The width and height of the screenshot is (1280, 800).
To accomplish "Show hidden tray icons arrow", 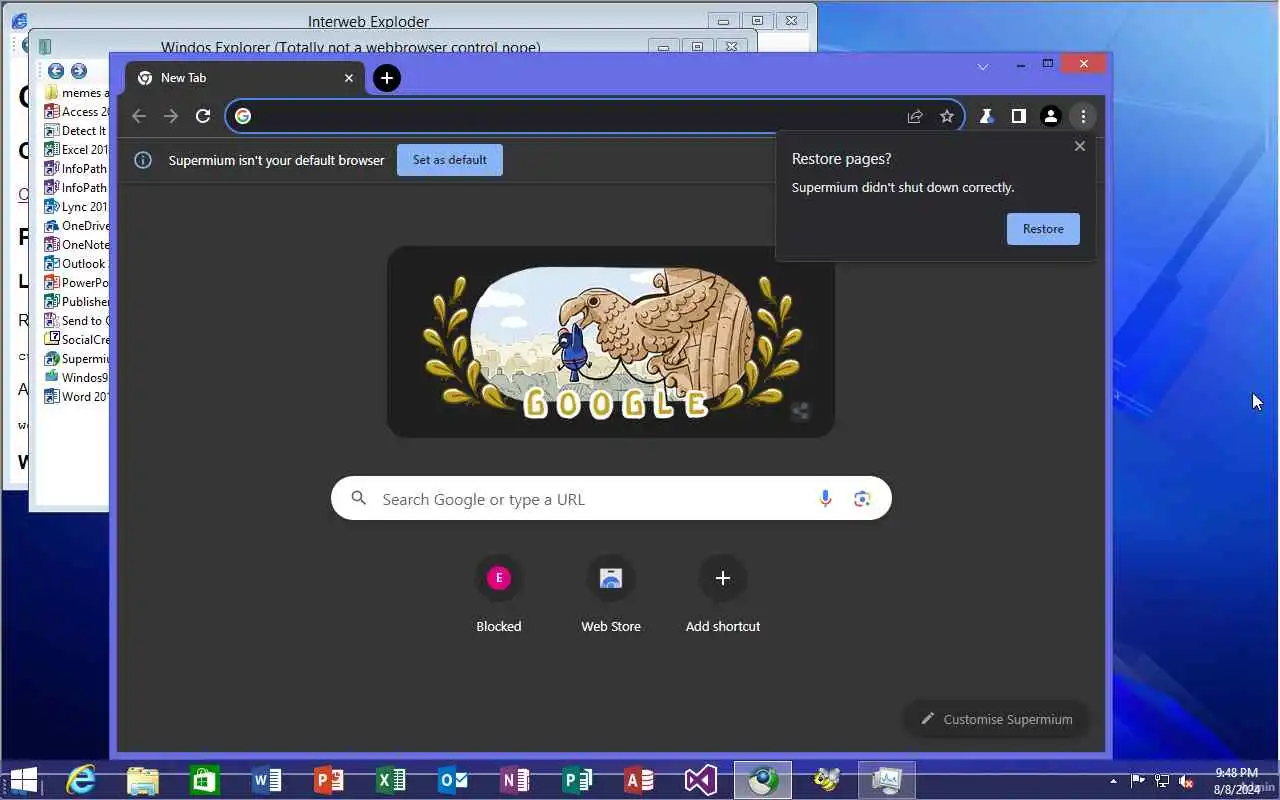I will 1114,780.
